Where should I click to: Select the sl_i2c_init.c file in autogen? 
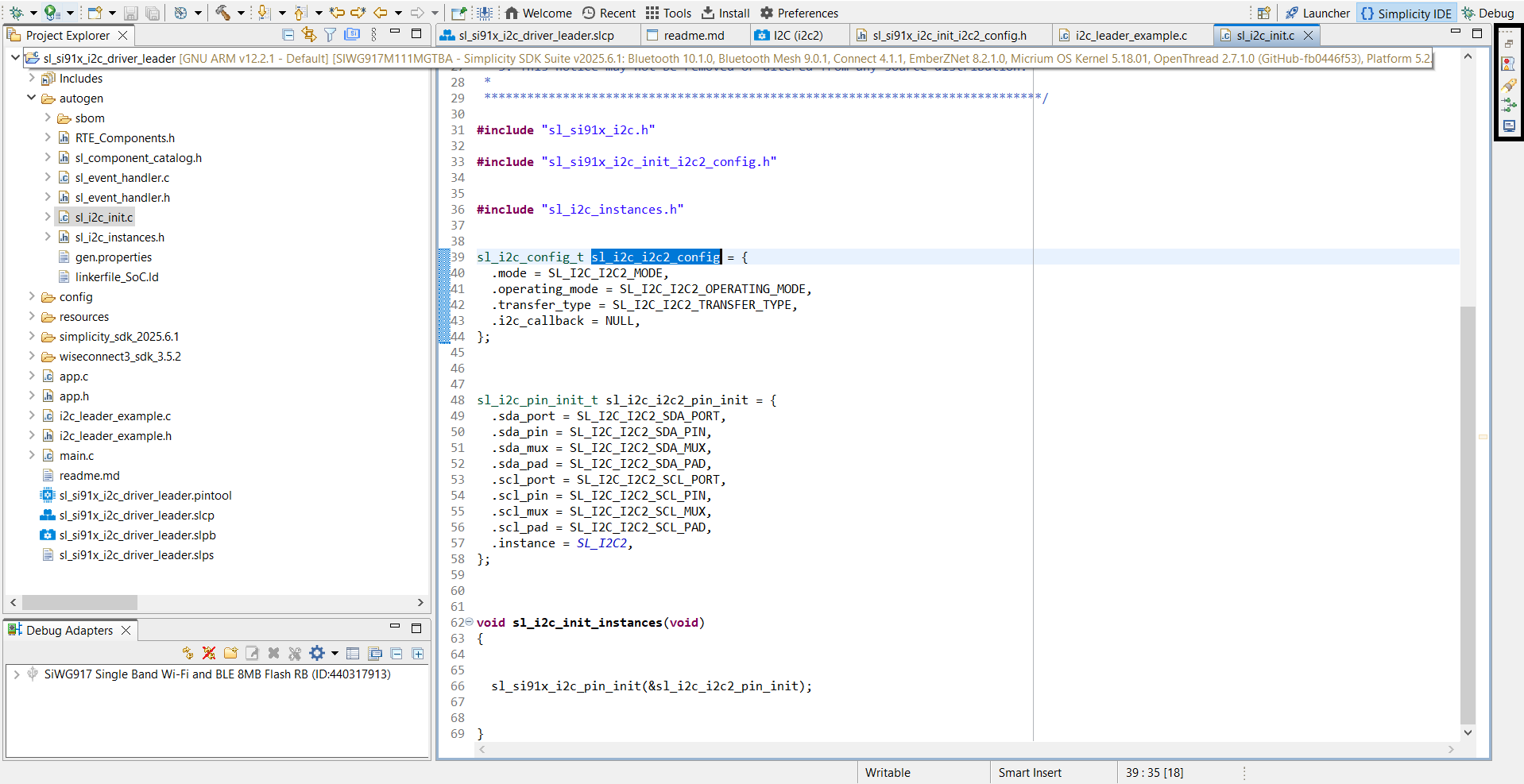(x=103, y=216)
